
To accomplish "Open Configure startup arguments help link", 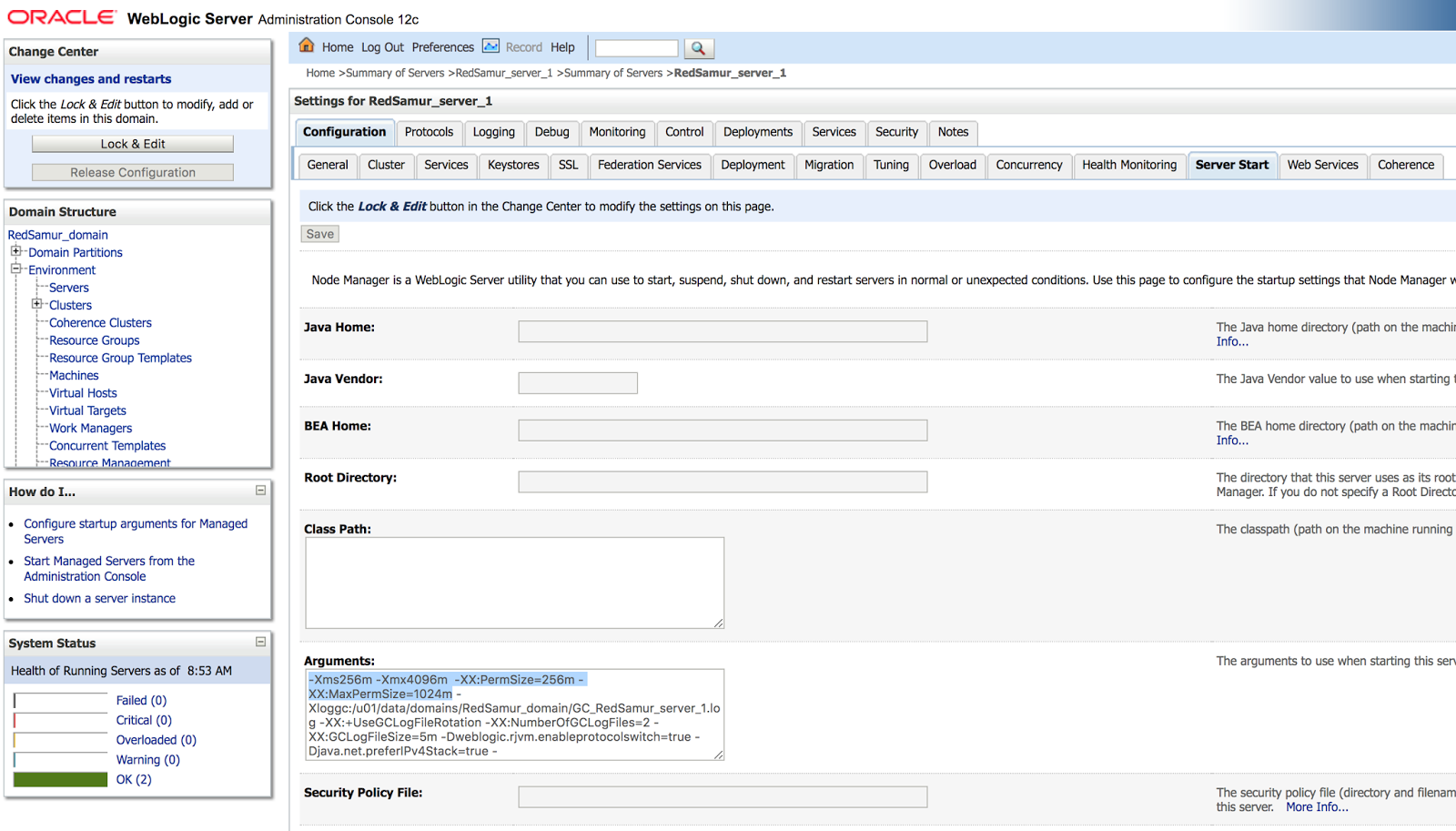I will click(136, 532).
